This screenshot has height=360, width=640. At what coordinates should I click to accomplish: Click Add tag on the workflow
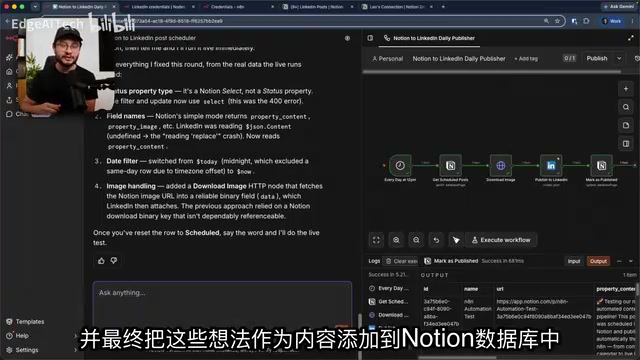tap(526, 59)
